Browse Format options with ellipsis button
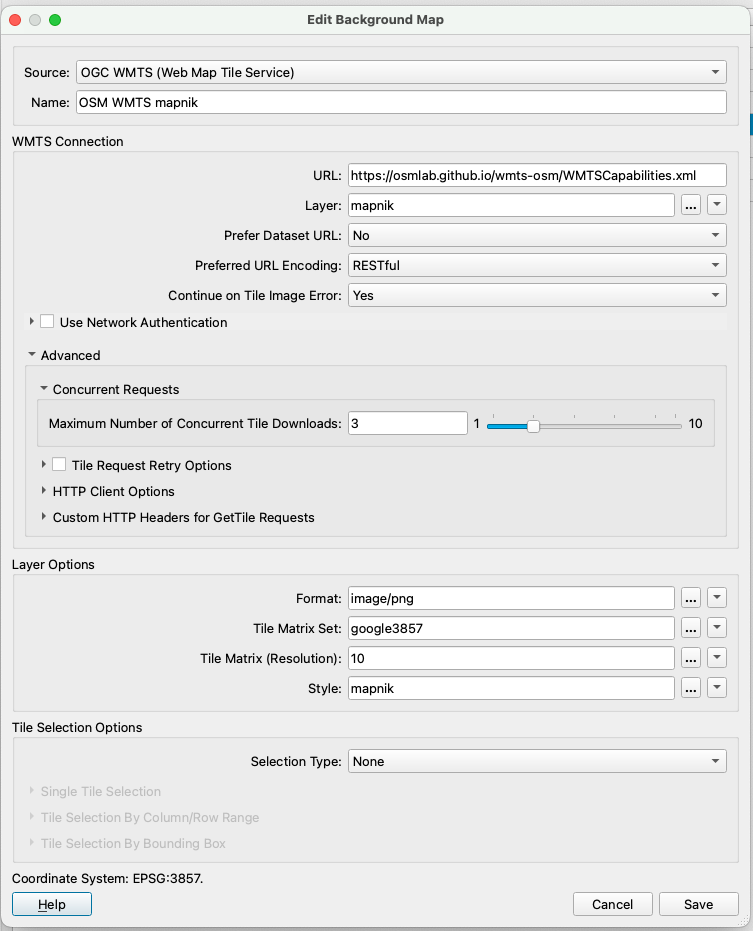The width and height of the screenshot is (753, 931). tap(690, 598)
